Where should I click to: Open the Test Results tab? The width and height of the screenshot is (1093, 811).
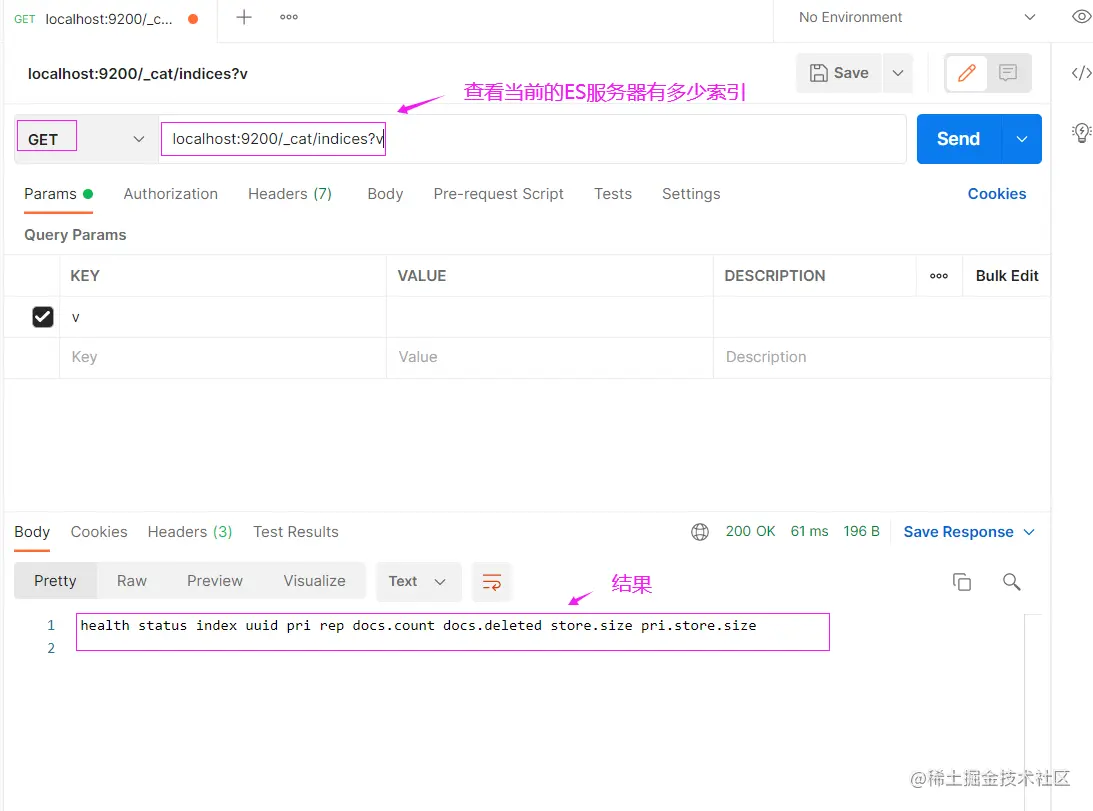click(x=296, y=532)
